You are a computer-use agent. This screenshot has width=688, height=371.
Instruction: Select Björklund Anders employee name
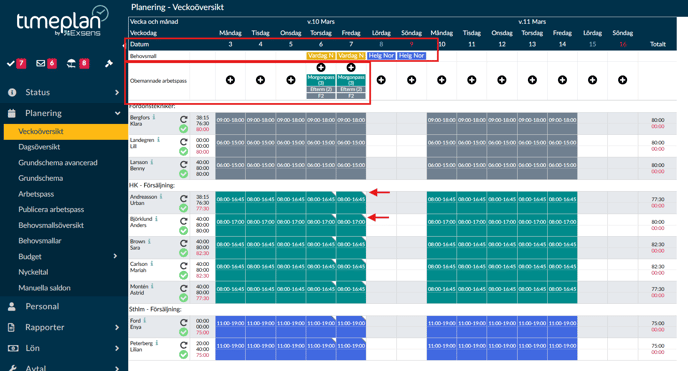[140, 222]
